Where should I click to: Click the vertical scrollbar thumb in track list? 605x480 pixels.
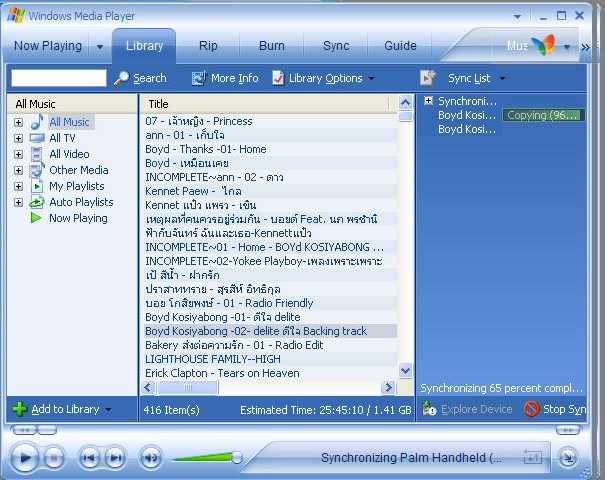pyautogui.click(x=406, y=116)
